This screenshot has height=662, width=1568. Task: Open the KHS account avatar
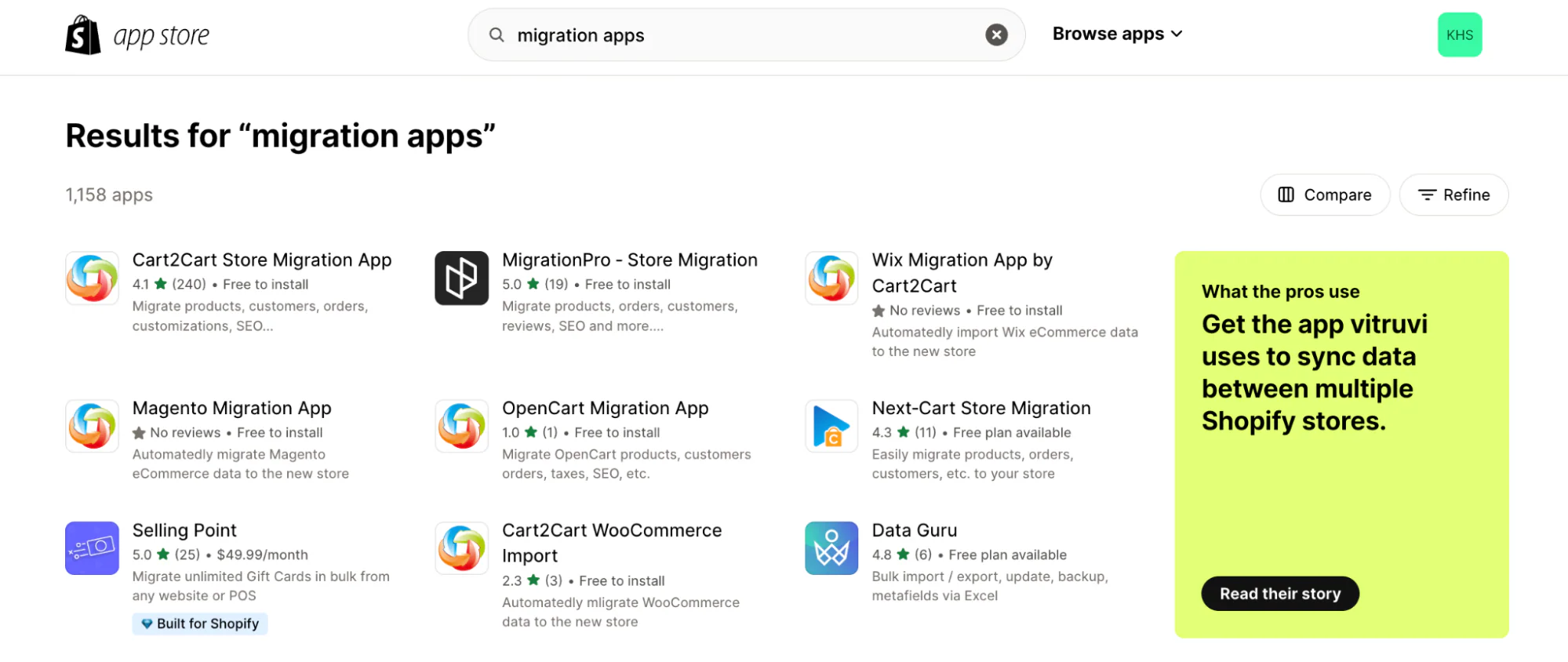click(x=1460, y=35)
